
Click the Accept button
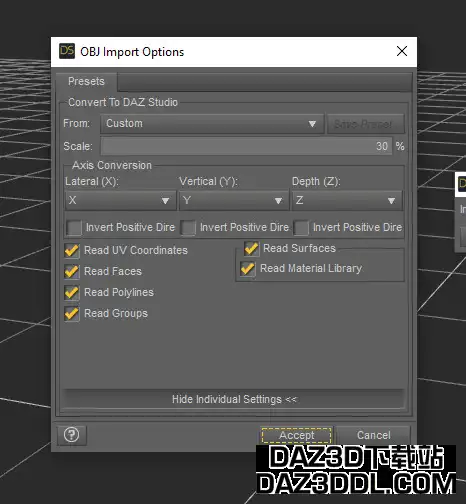click(296, 435)
